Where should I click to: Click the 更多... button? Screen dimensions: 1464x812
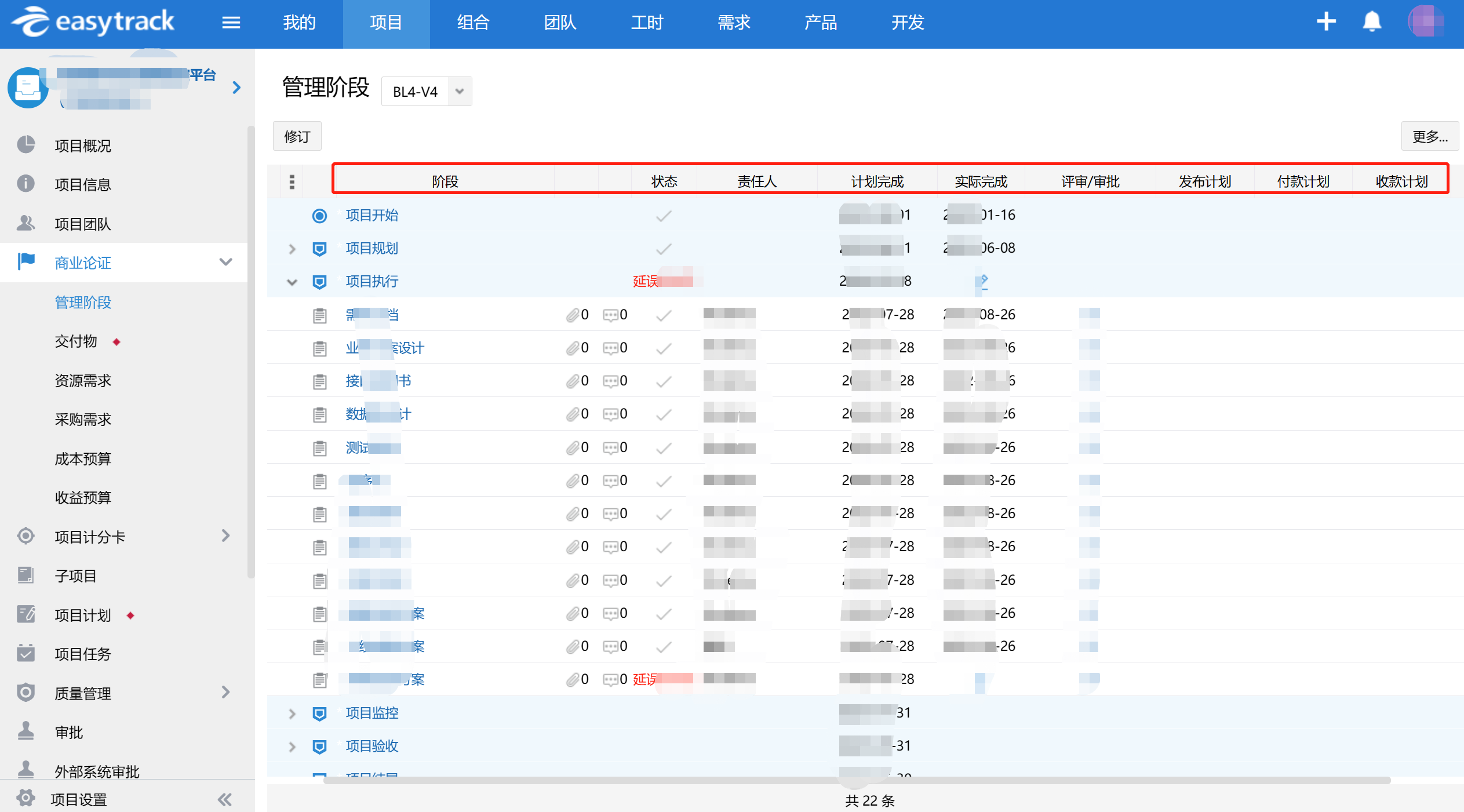click(1429, 137)
